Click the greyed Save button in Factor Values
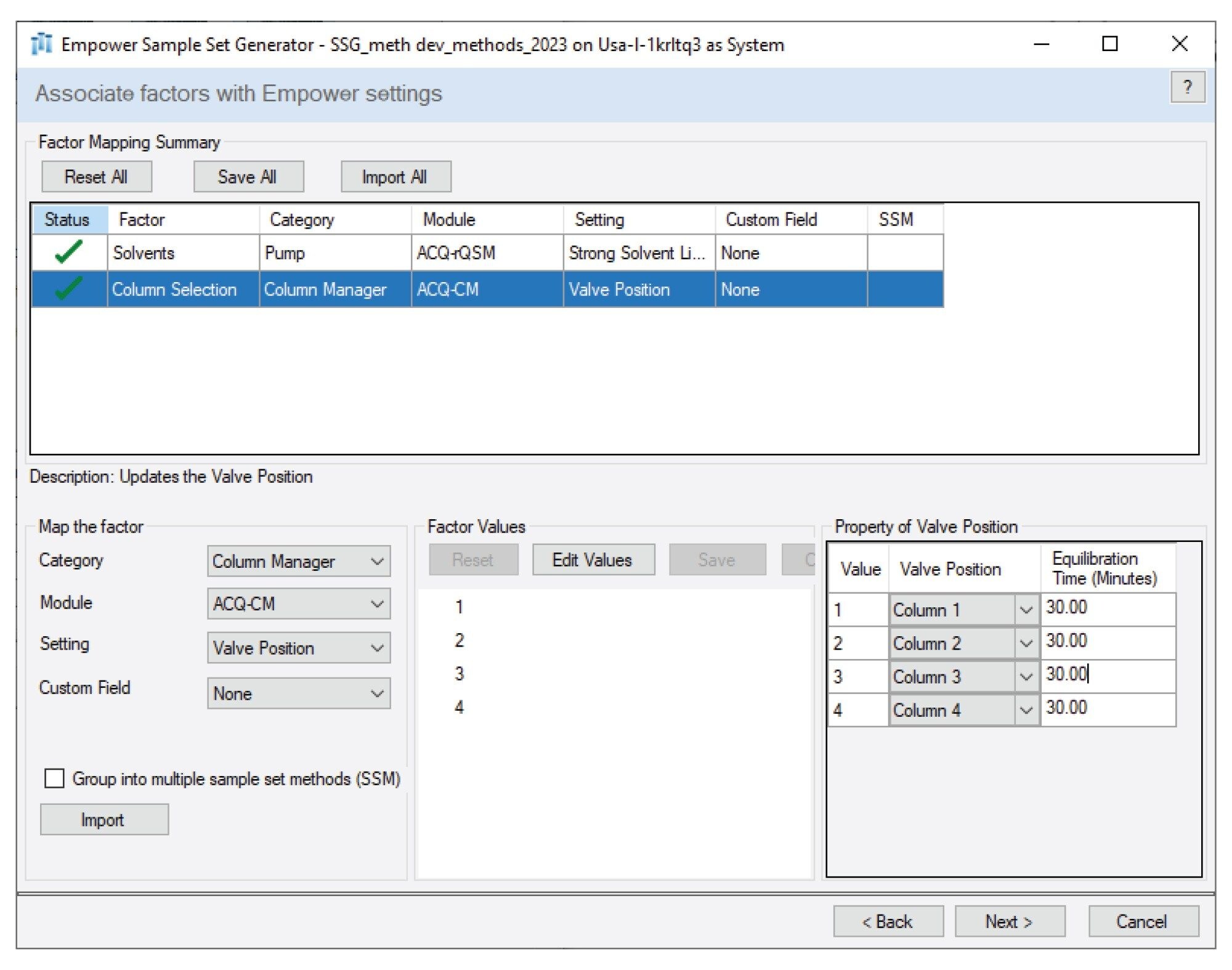Screen dimensions: 1232x970 [718, 560]
